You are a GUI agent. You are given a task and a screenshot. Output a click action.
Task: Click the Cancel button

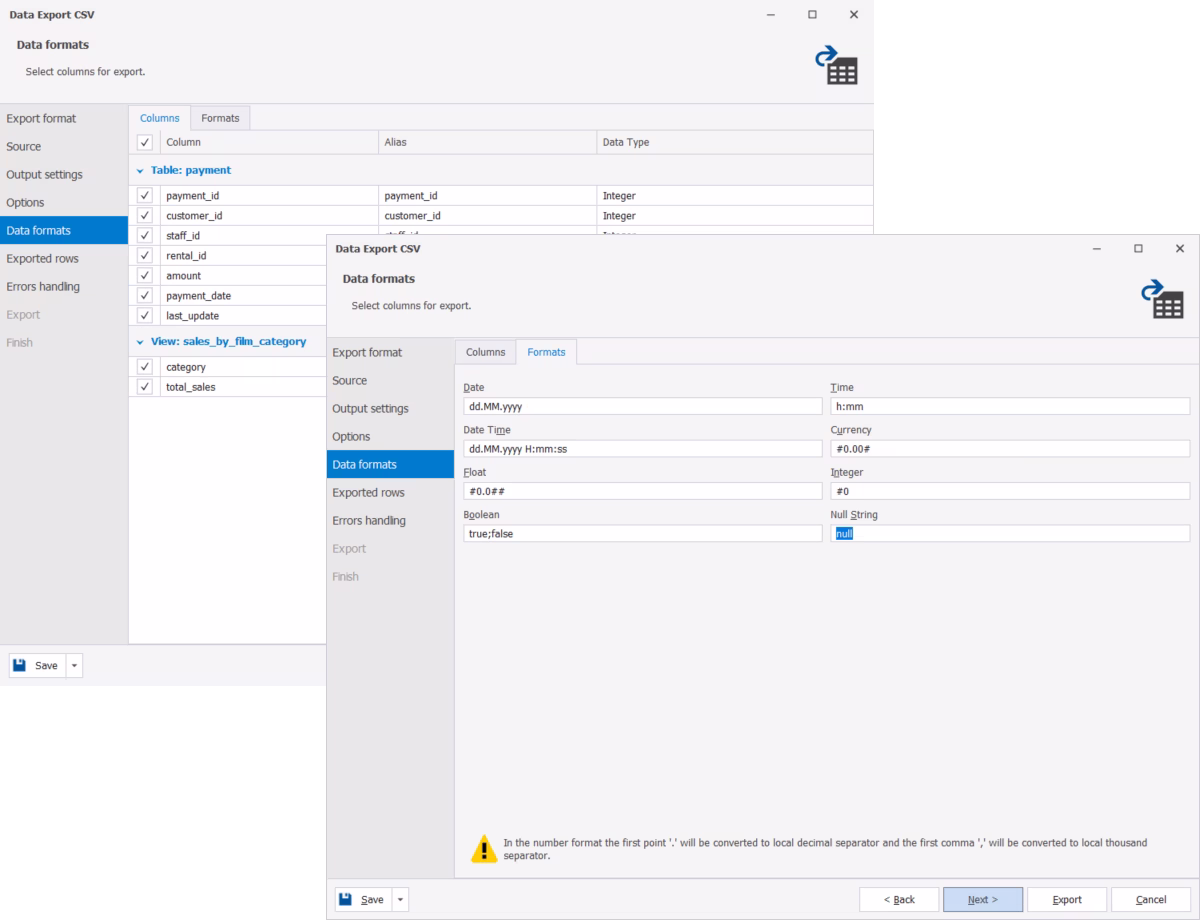[x=1151, y=899]
